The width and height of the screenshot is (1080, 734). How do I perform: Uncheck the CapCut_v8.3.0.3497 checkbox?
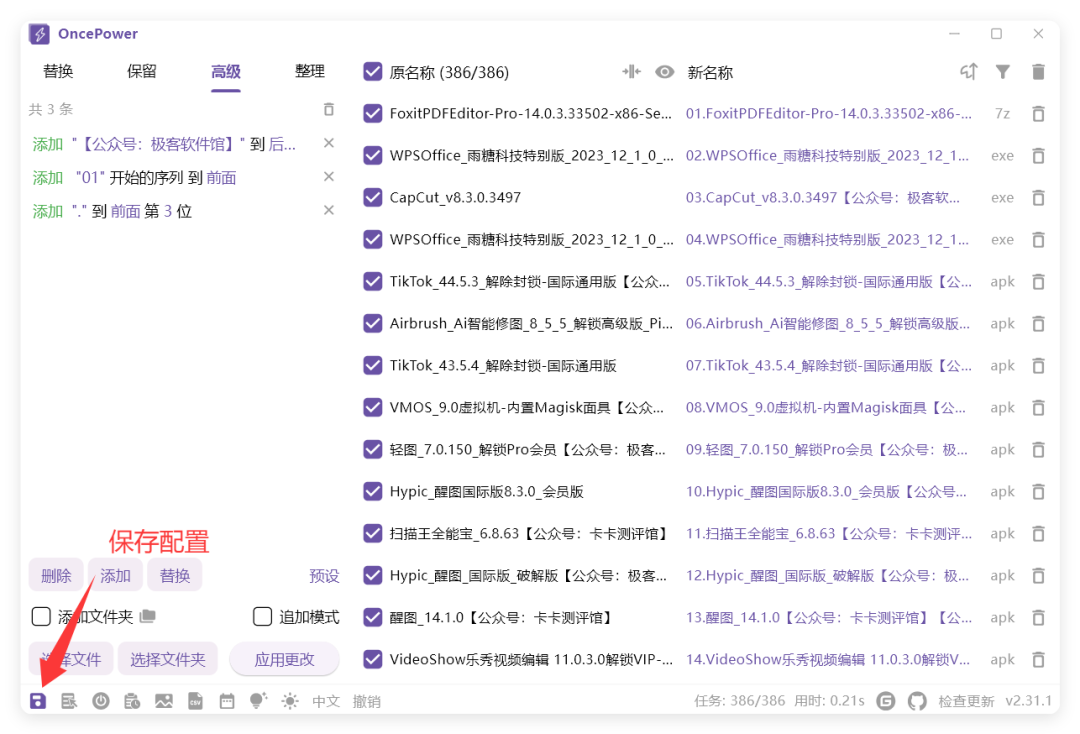pos(373,198)
